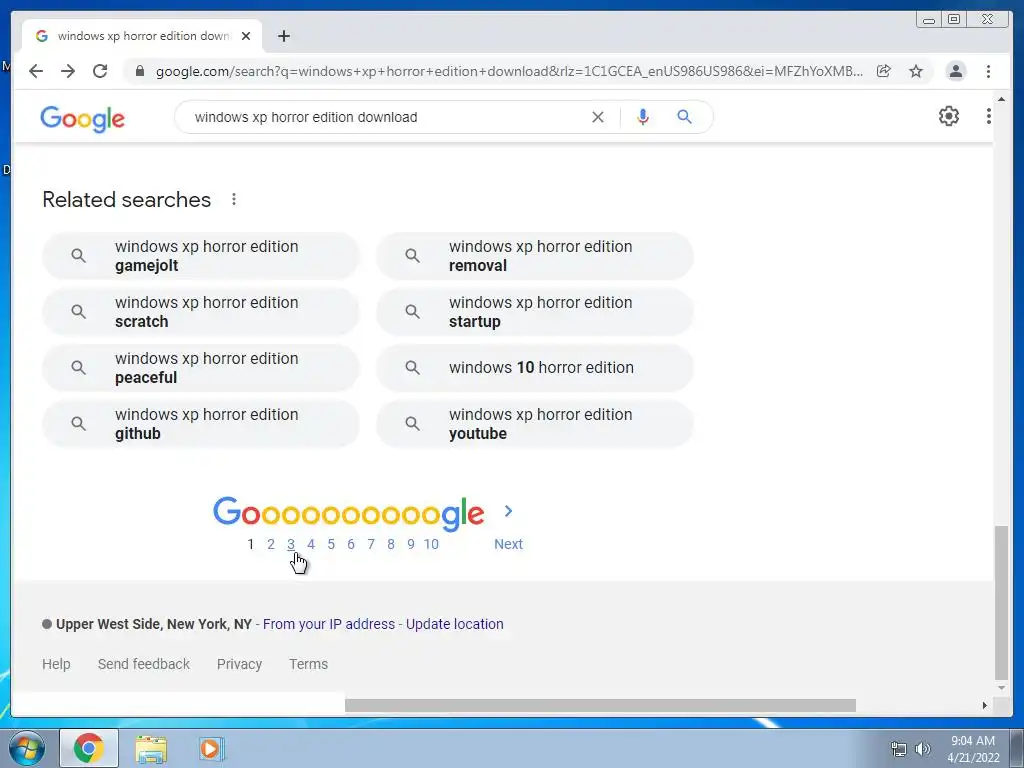This screenshot has width=1024, height=768.
Task: Click the next-page chevron beside Goooogle logo
Action: coord(508,511)
